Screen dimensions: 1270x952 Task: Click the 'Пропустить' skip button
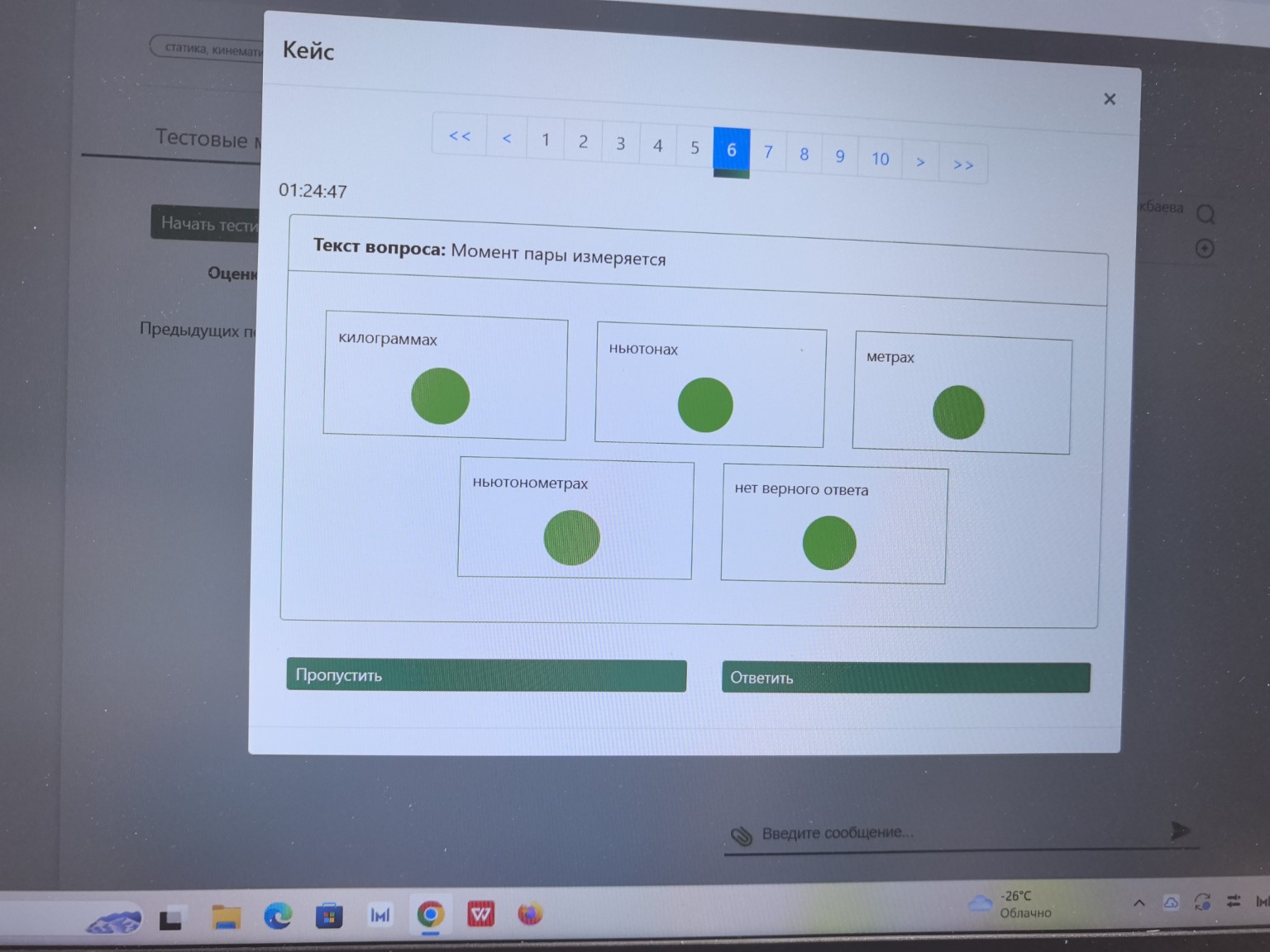pos(486,675)
